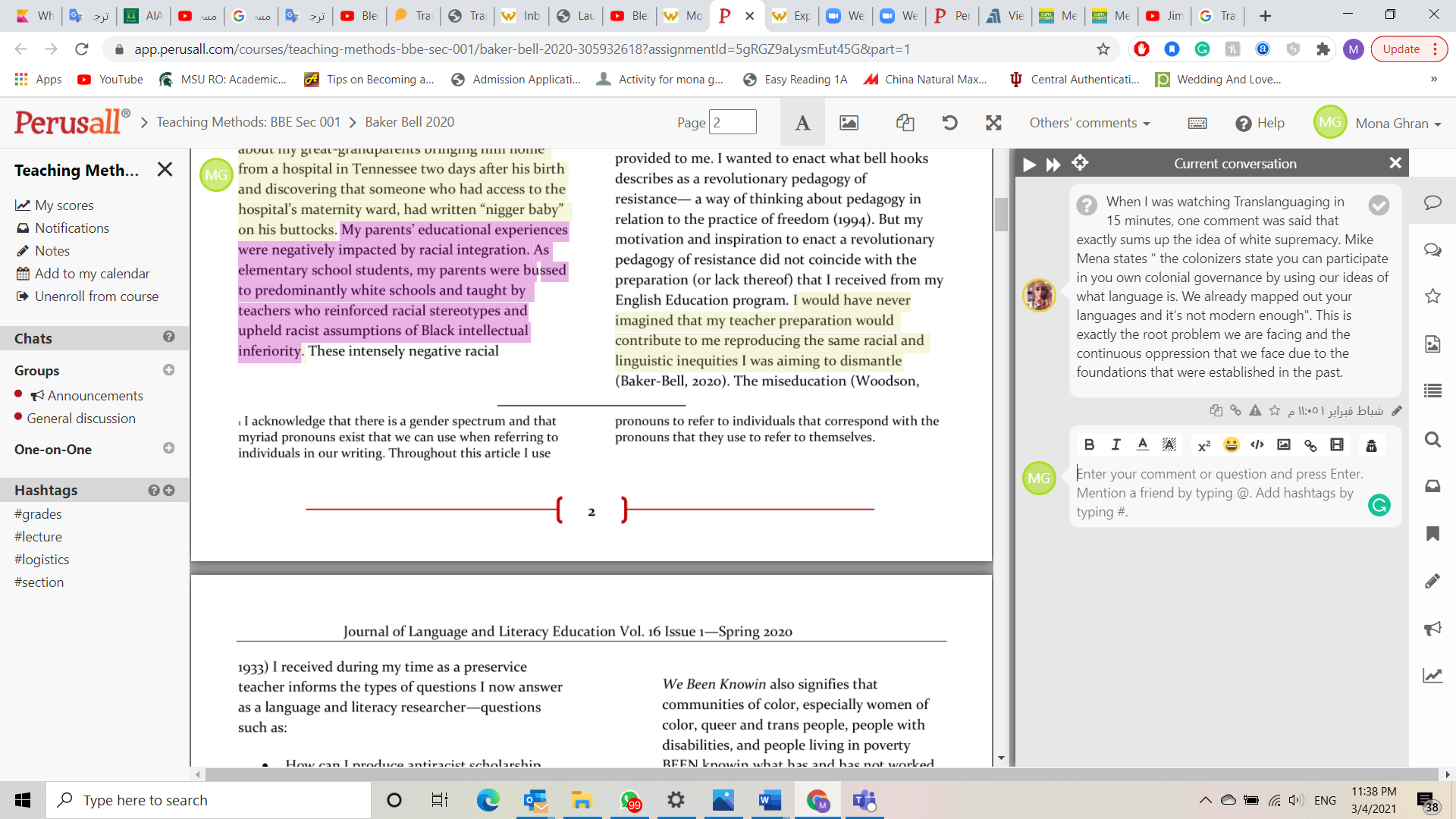
Task: Insert image in comment editor
Action: pos(1284,445)
